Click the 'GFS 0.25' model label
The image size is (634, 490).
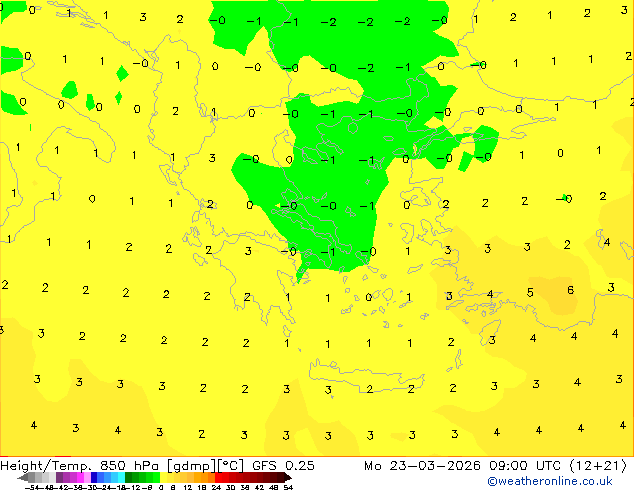[283, 466]
